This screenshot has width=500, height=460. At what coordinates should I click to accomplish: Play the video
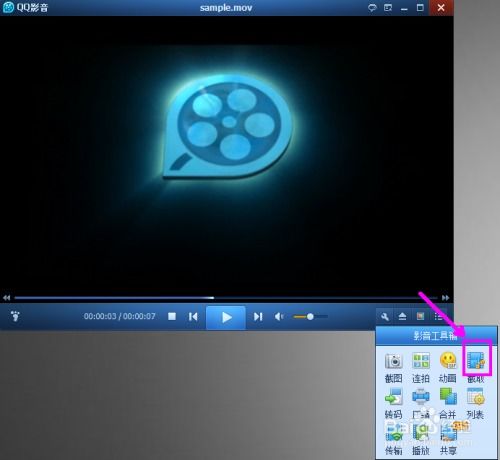(226, 317)
